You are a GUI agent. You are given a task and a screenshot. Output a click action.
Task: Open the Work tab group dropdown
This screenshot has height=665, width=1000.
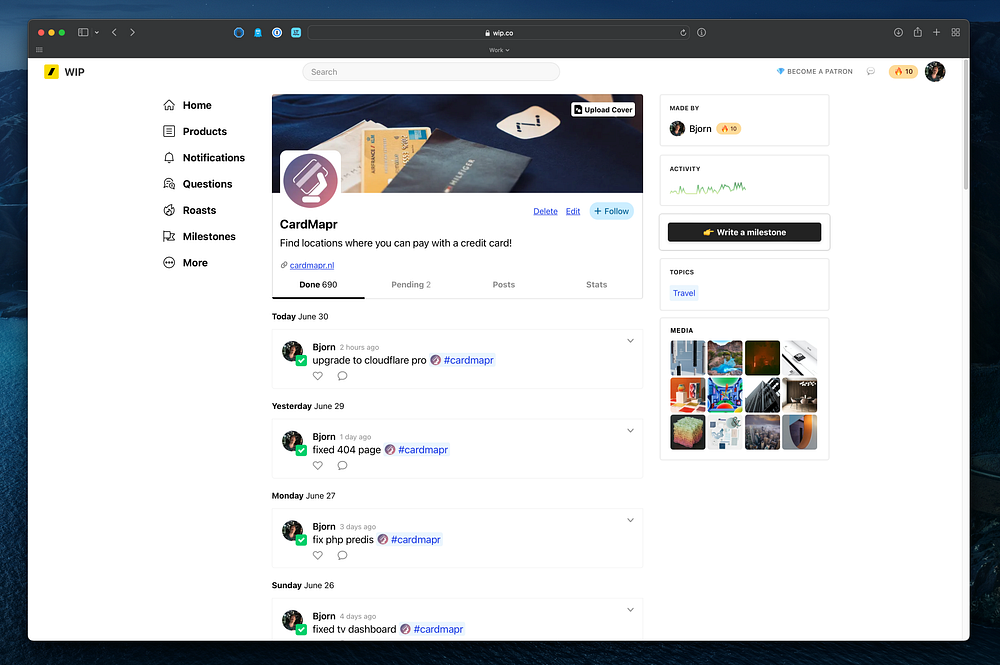[499, 50]
